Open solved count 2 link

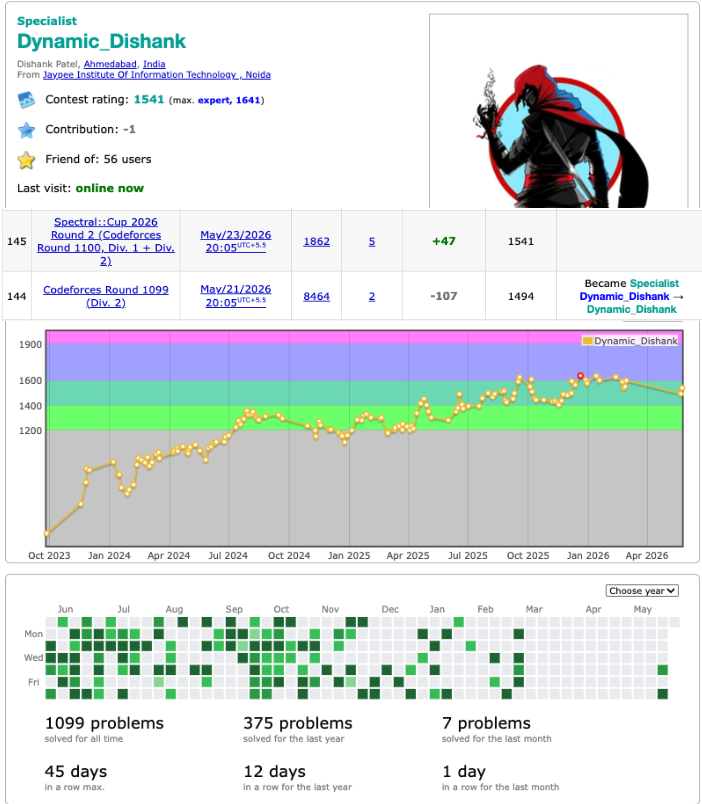coord(372,296)
